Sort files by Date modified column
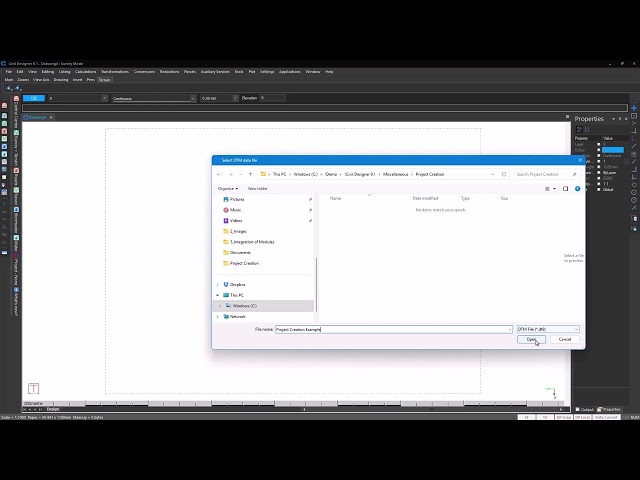 [425, 198]
